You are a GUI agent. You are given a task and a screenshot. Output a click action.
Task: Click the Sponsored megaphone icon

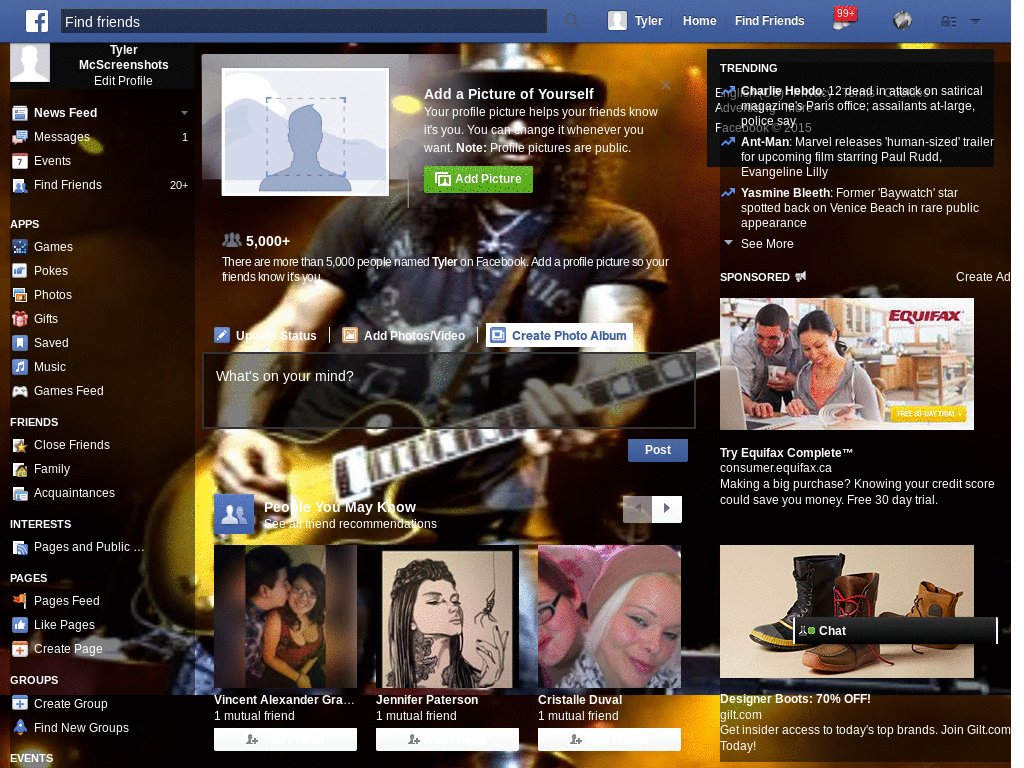click(801, 277)
